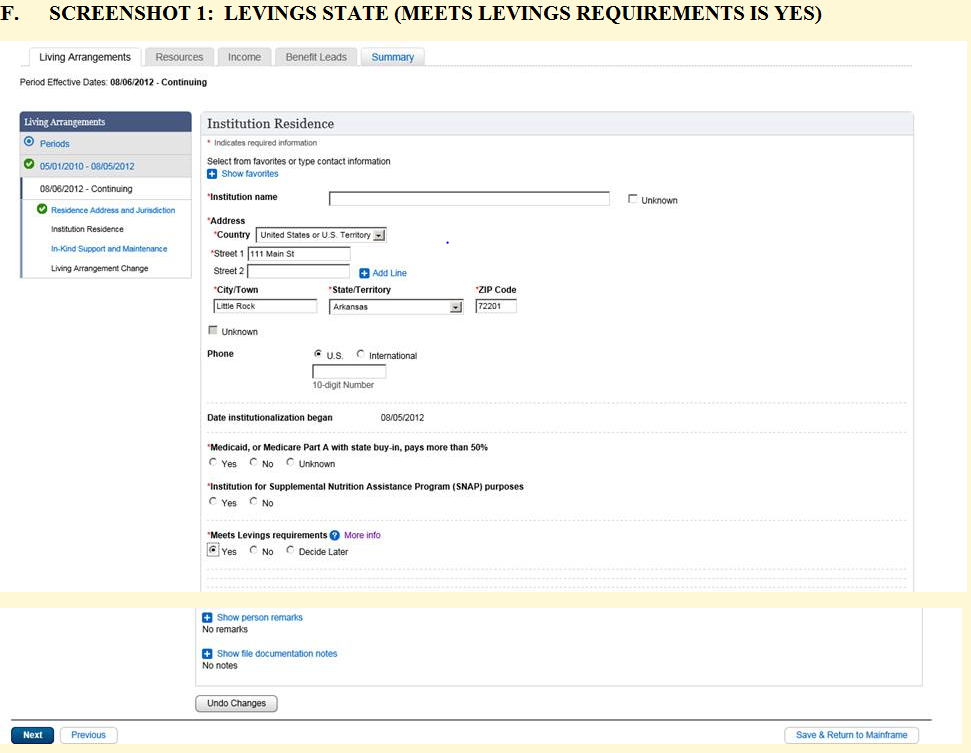Open the State/Territory dropdown
This screenshot has height=753, width=971.
[x=456, y=307]
